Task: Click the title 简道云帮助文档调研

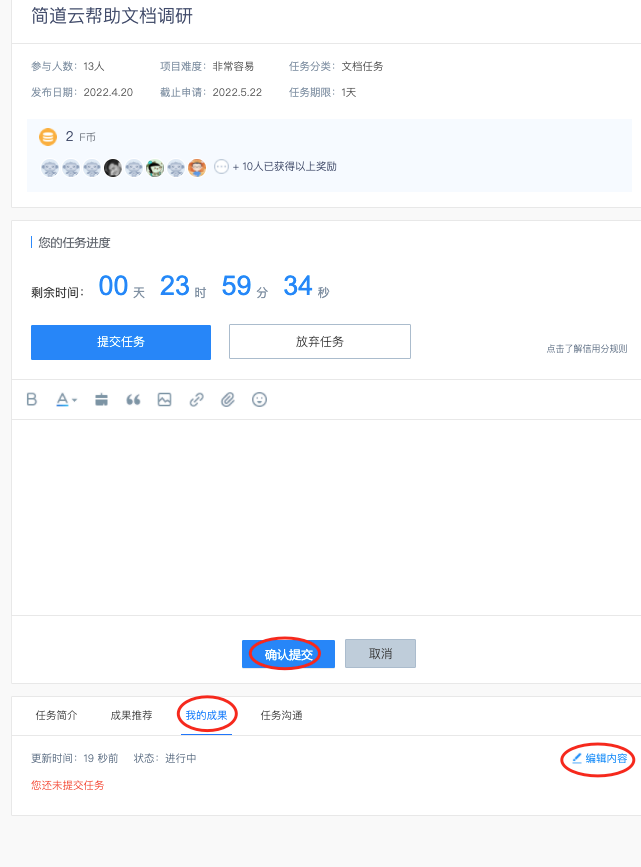Action: click(112, 16)
